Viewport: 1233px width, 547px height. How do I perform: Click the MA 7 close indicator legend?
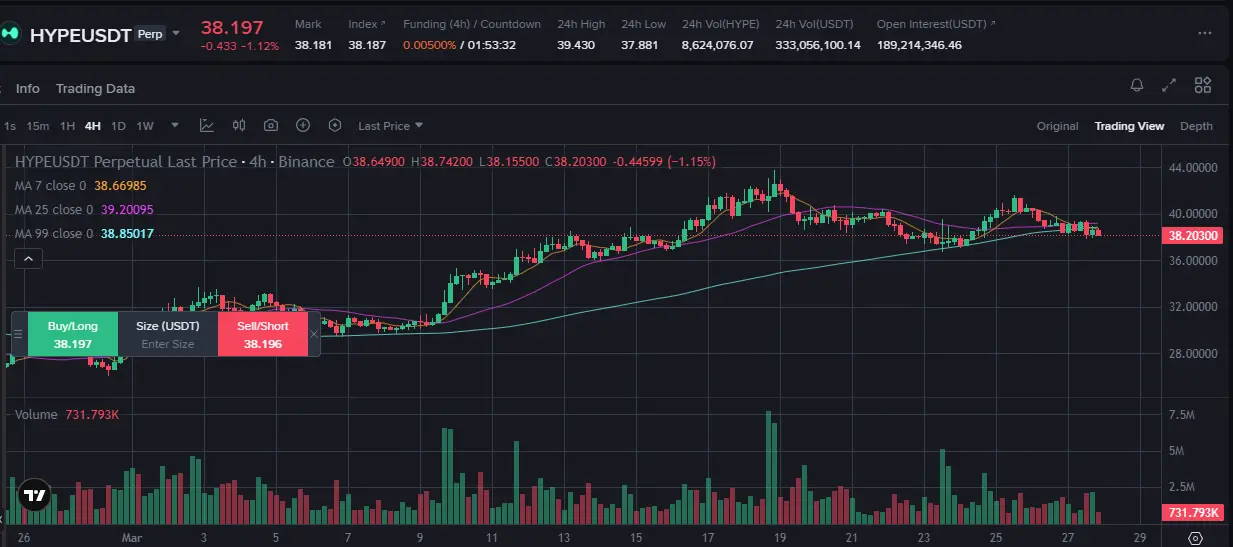click(80, 185)
